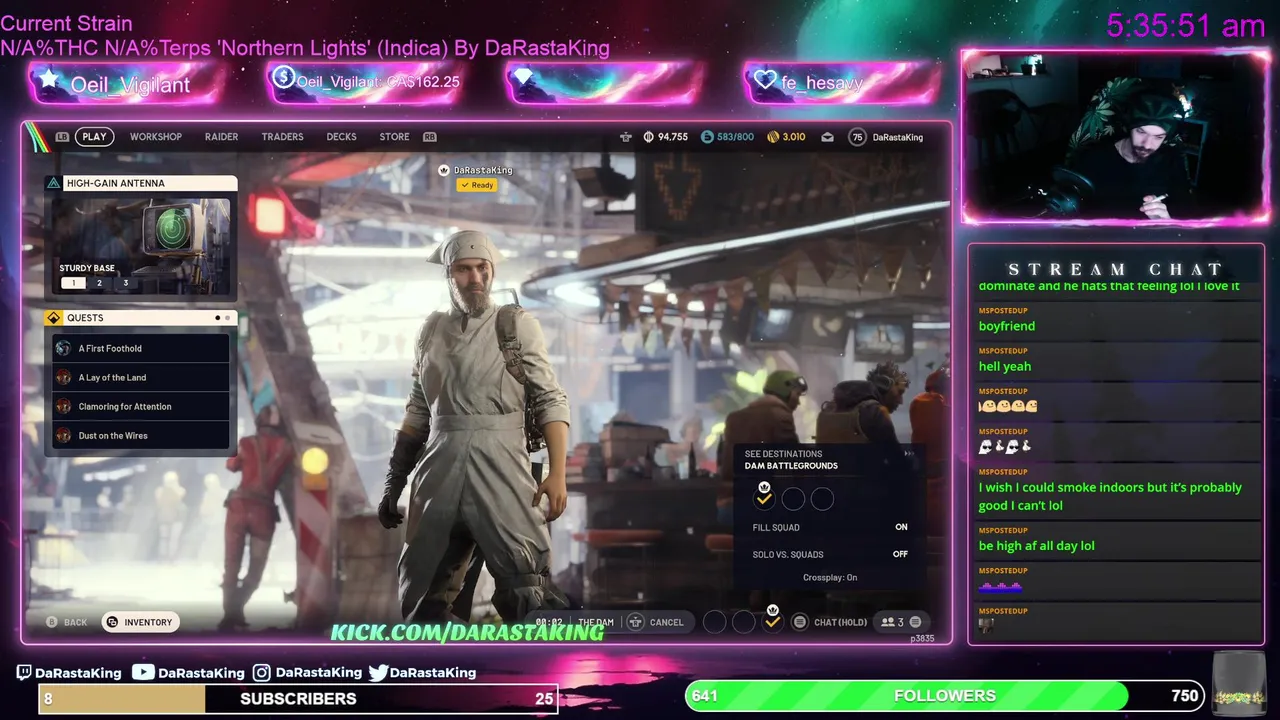Click the middle empty squad slot in panel

pyautogui.click(x=793, y=498)
